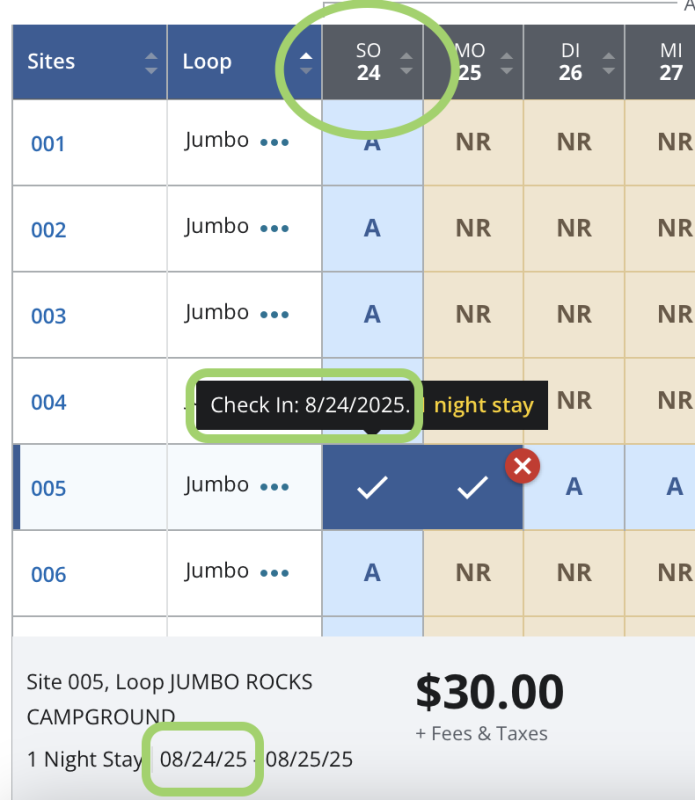Deselect first checked night for site 005

click(x=372, y=487)
